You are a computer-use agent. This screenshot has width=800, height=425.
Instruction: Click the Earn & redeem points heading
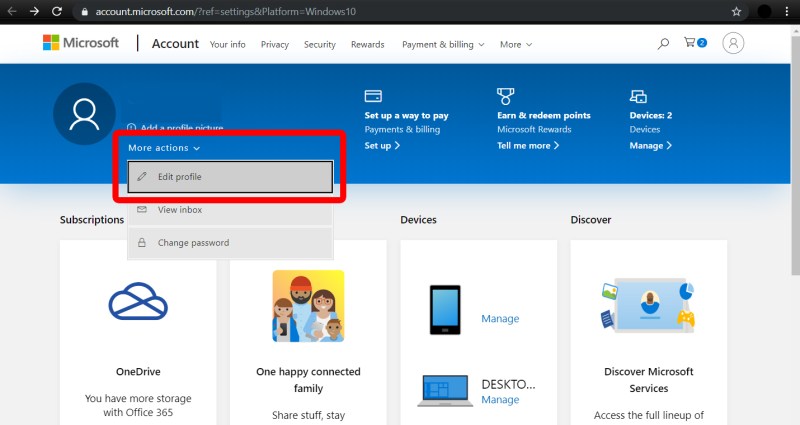coord(544,115)
